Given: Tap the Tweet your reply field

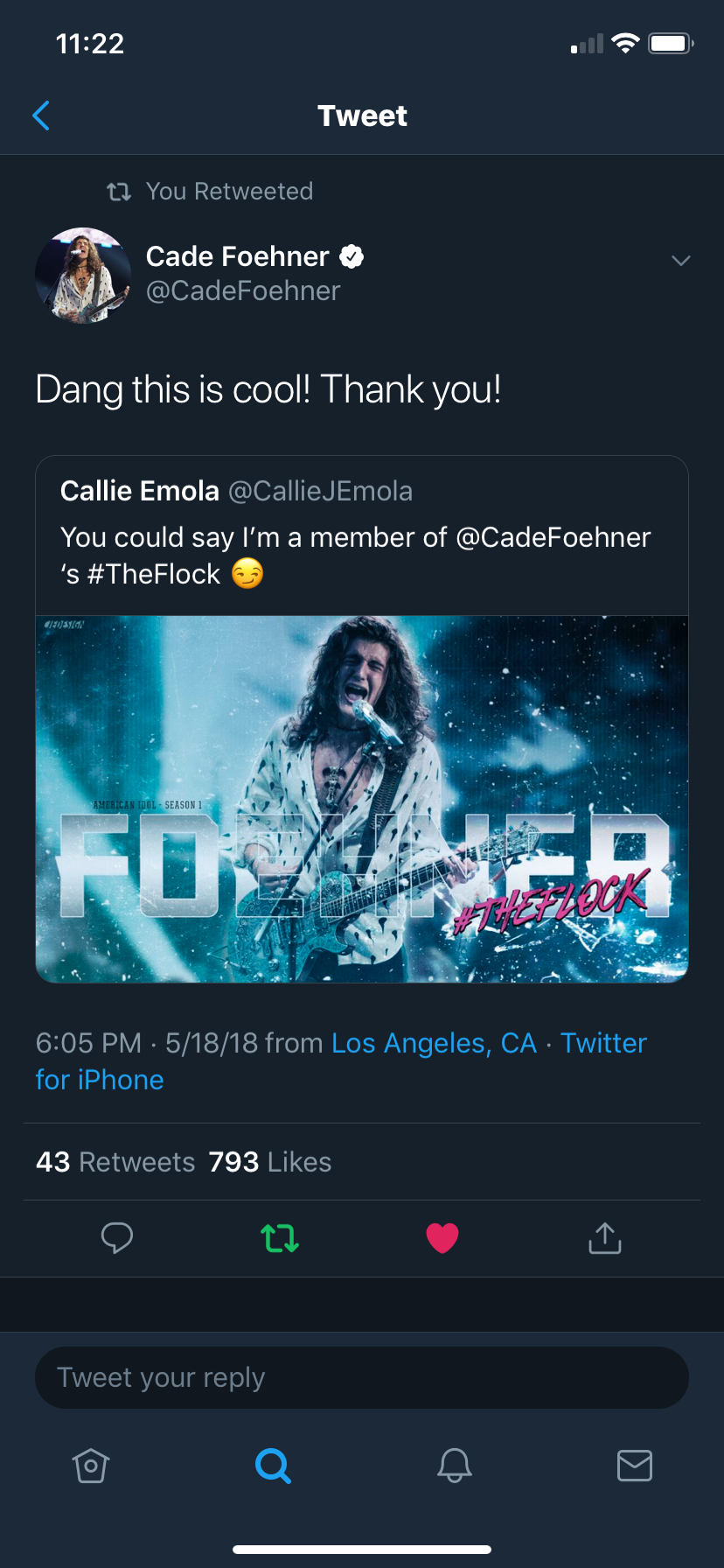Looking at the screenshot, I should (x=362, y=1378).
